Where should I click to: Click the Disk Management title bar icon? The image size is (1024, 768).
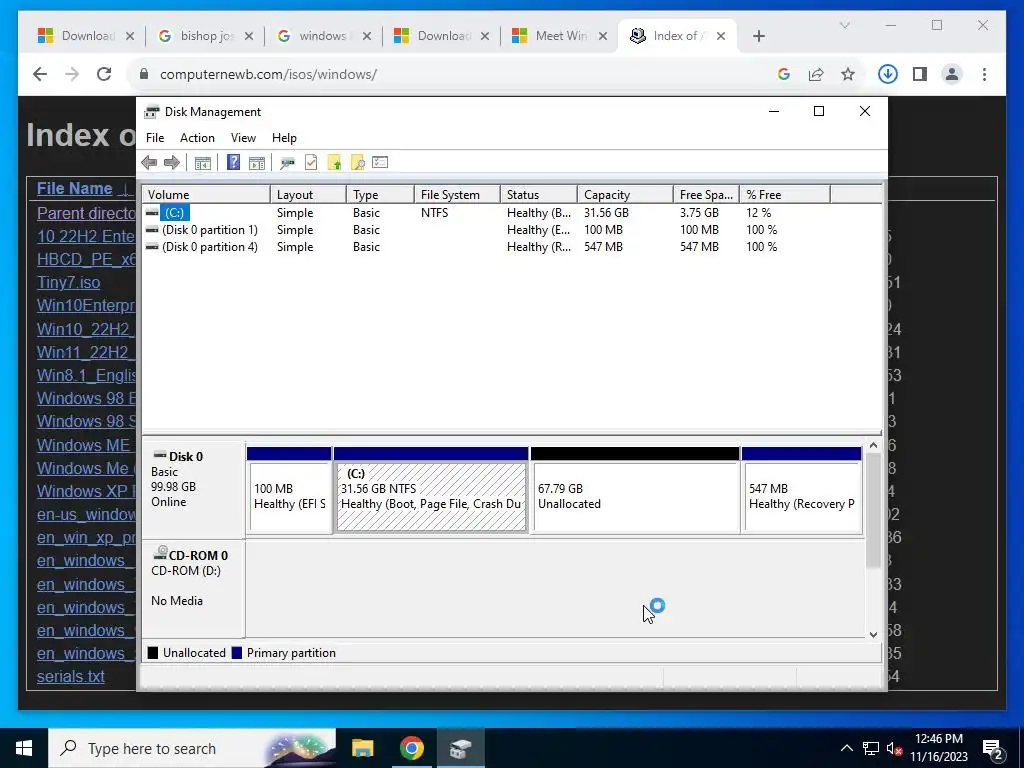coord(152,112)
